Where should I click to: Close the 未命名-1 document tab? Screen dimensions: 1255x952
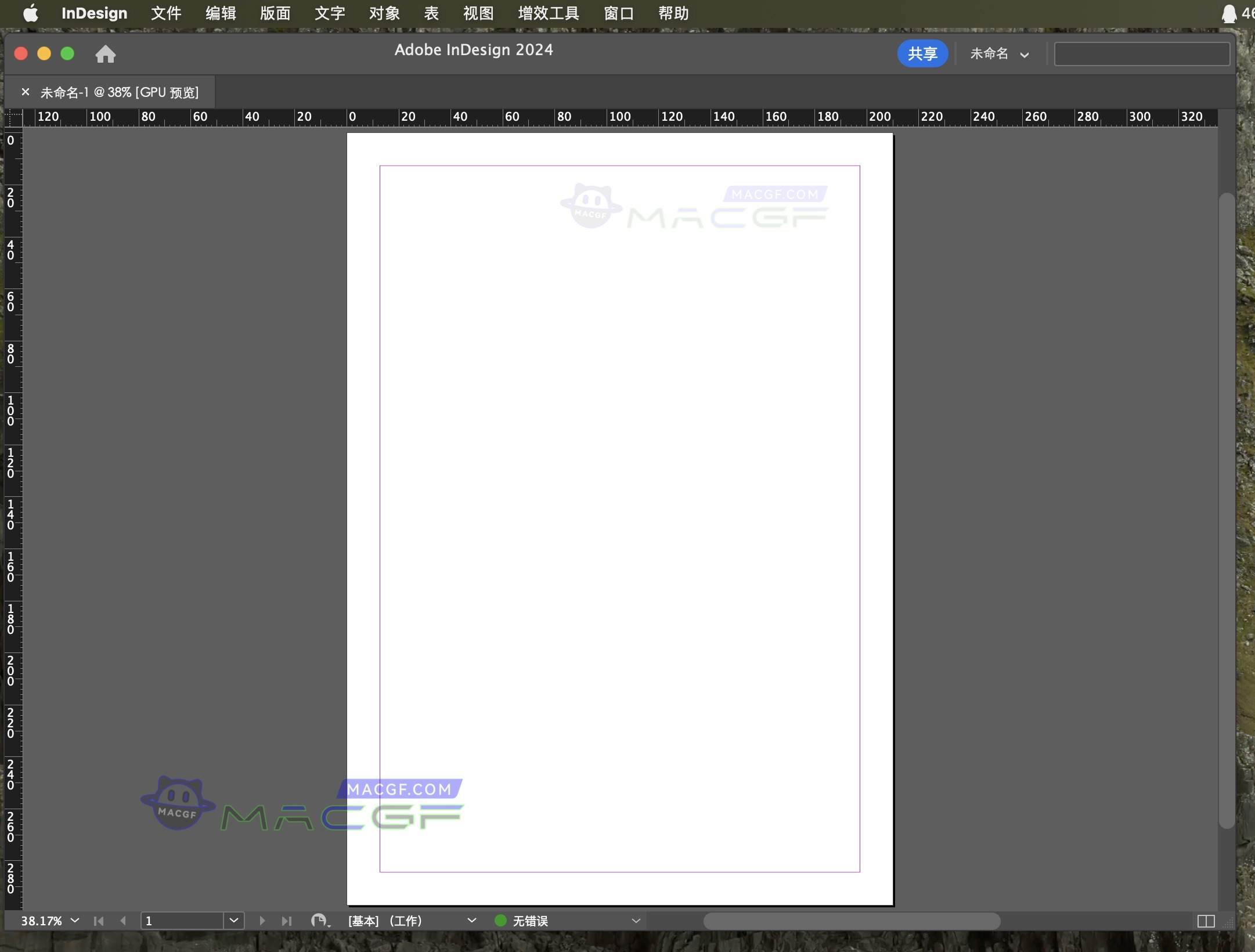point(24,91)
